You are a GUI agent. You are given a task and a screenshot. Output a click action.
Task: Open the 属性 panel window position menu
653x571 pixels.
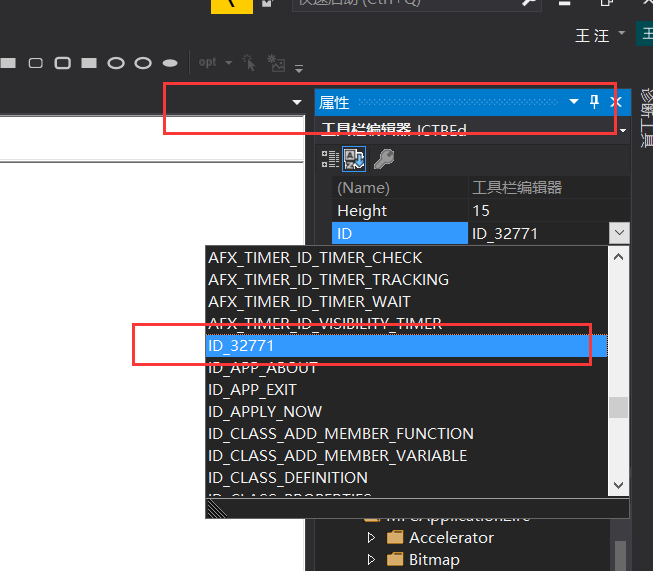(x=574, y=102)
